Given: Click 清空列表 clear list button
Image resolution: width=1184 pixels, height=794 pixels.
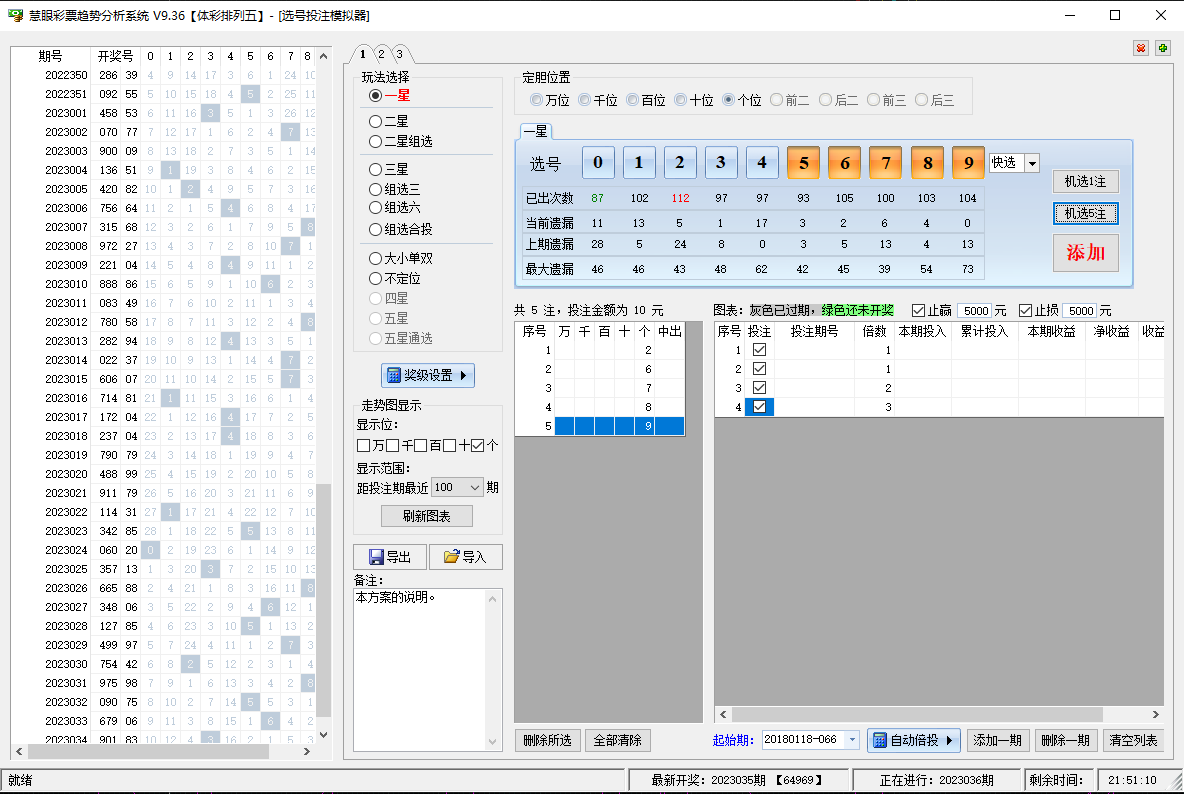Looking at the screenshot, I should tap(1133, 740).
